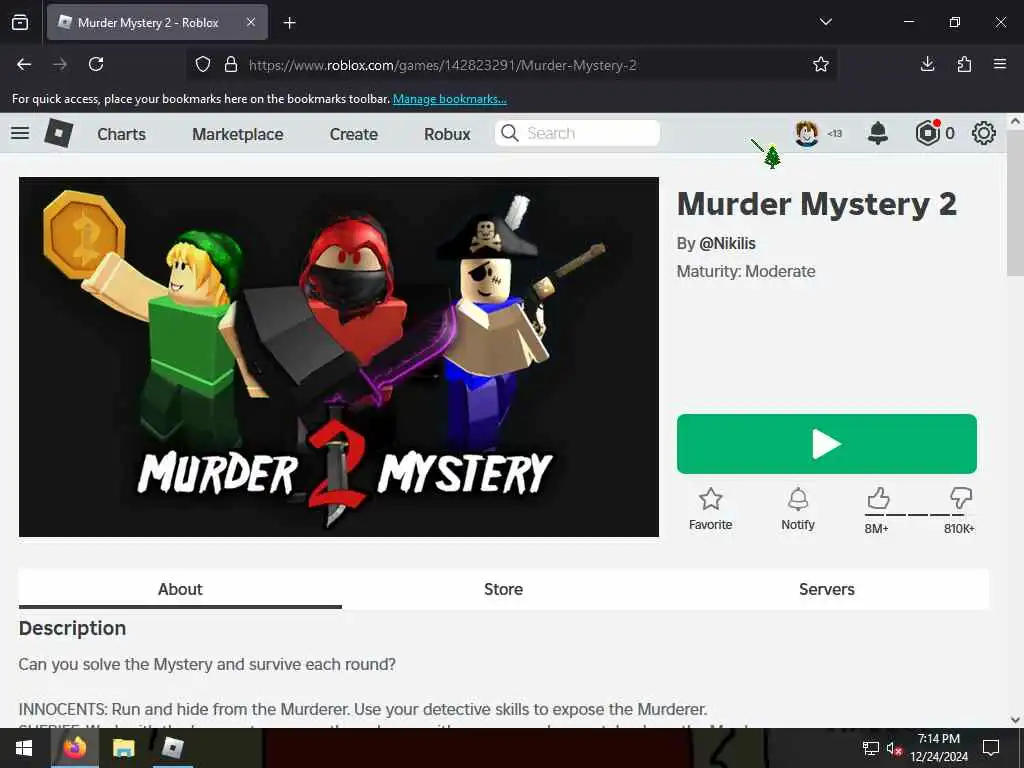
Task: Switch to the About tab
Action: tap(180, 589)
